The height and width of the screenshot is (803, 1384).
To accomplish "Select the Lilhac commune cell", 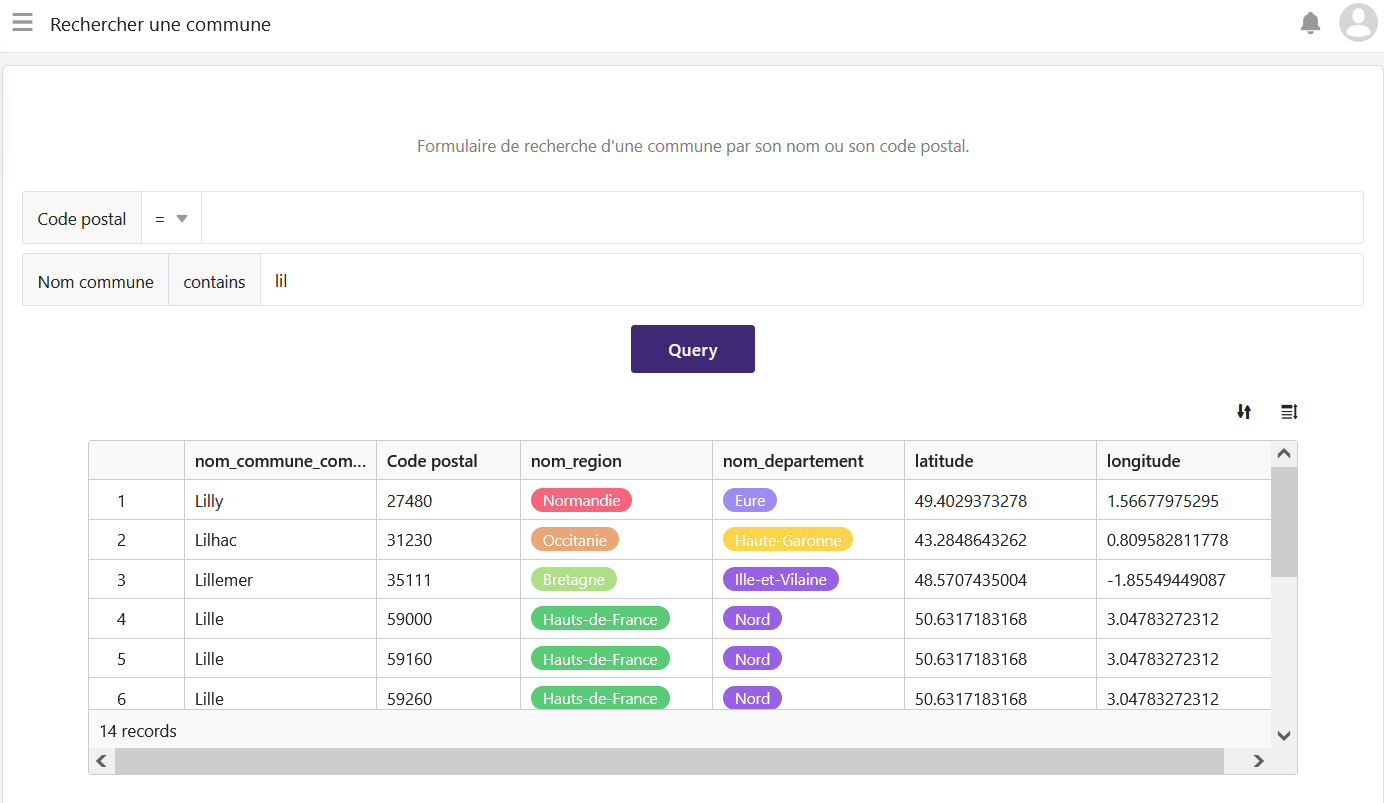I will [x=281, y=540].
